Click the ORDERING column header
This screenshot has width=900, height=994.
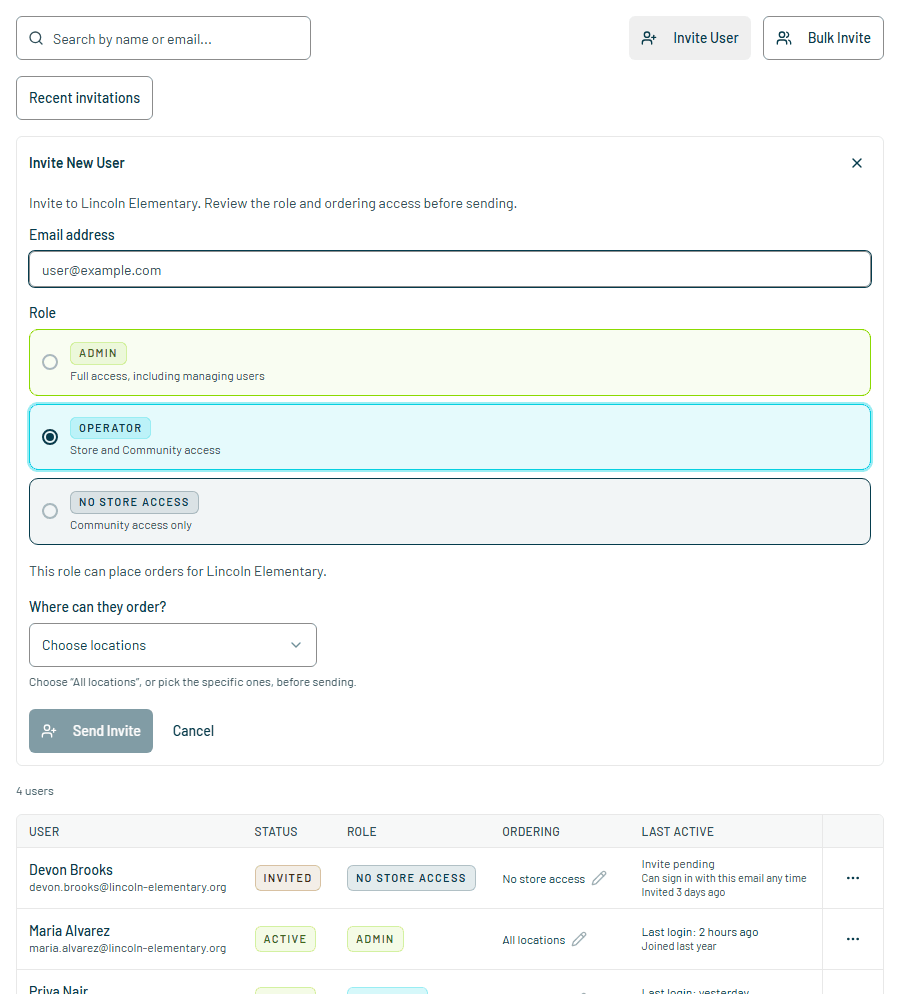click(x=530, y=832)
